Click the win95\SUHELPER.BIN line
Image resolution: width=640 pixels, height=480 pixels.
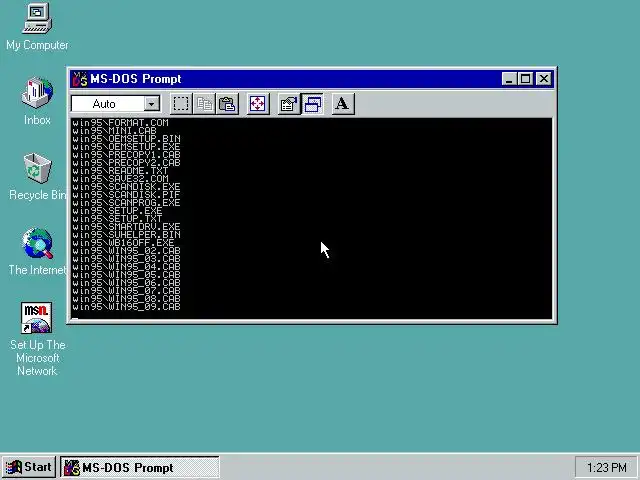127,235
